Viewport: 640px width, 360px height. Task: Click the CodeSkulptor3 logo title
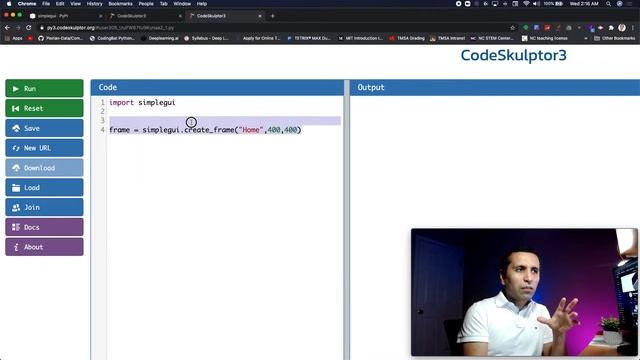point(513,55)
